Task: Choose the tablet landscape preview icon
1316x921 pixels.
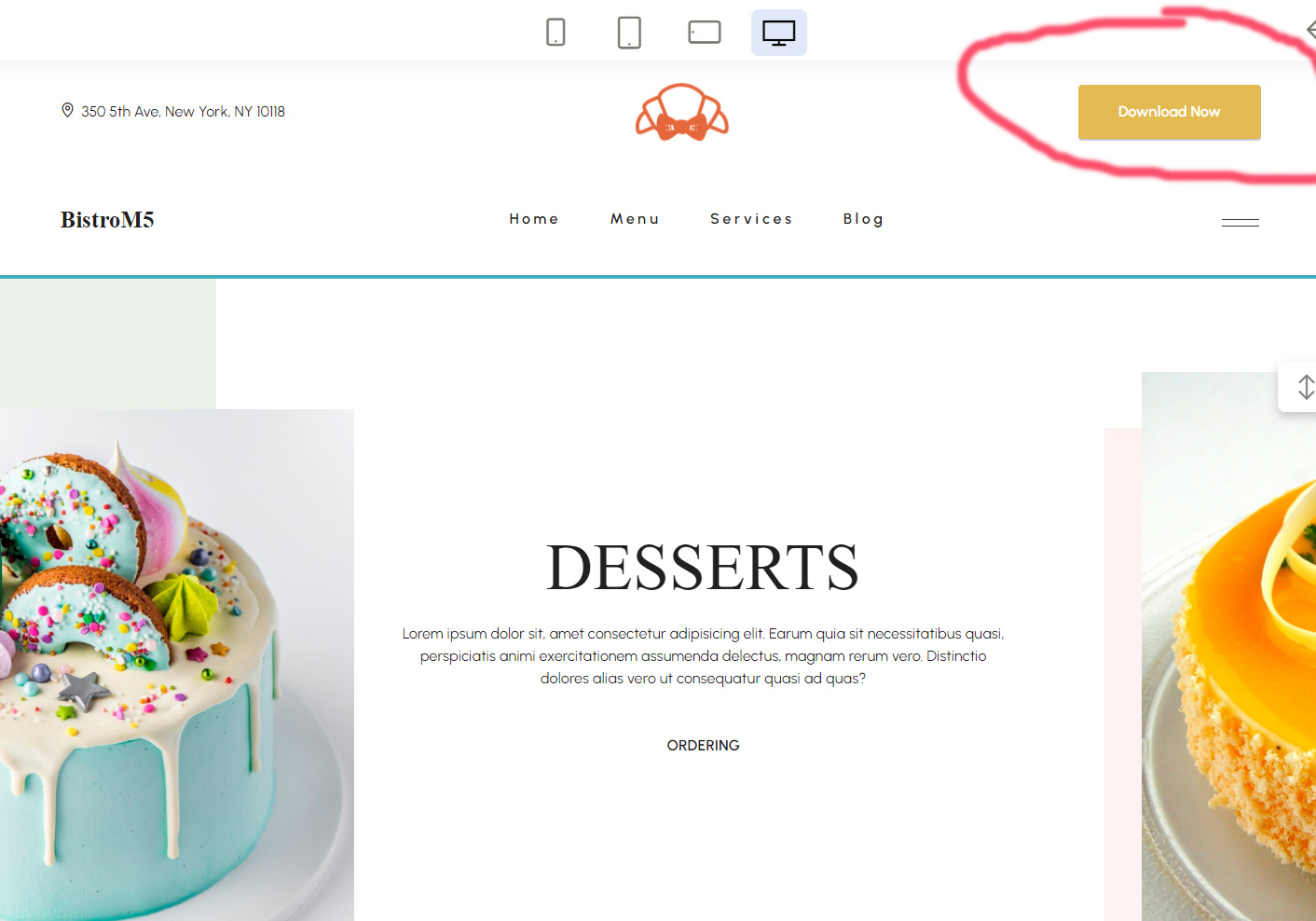Action: [705, 33]
